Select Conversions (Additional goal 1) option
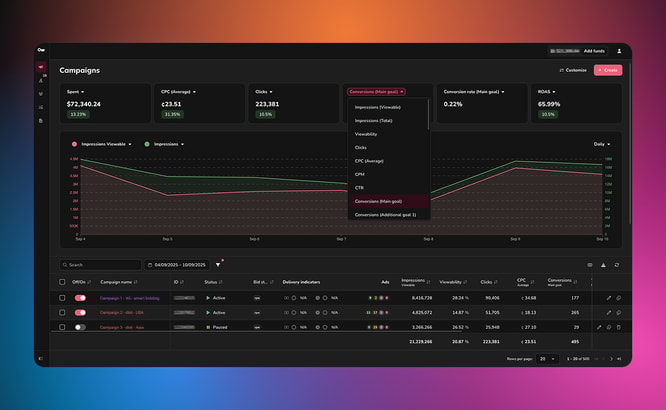 tap(389, 215)
